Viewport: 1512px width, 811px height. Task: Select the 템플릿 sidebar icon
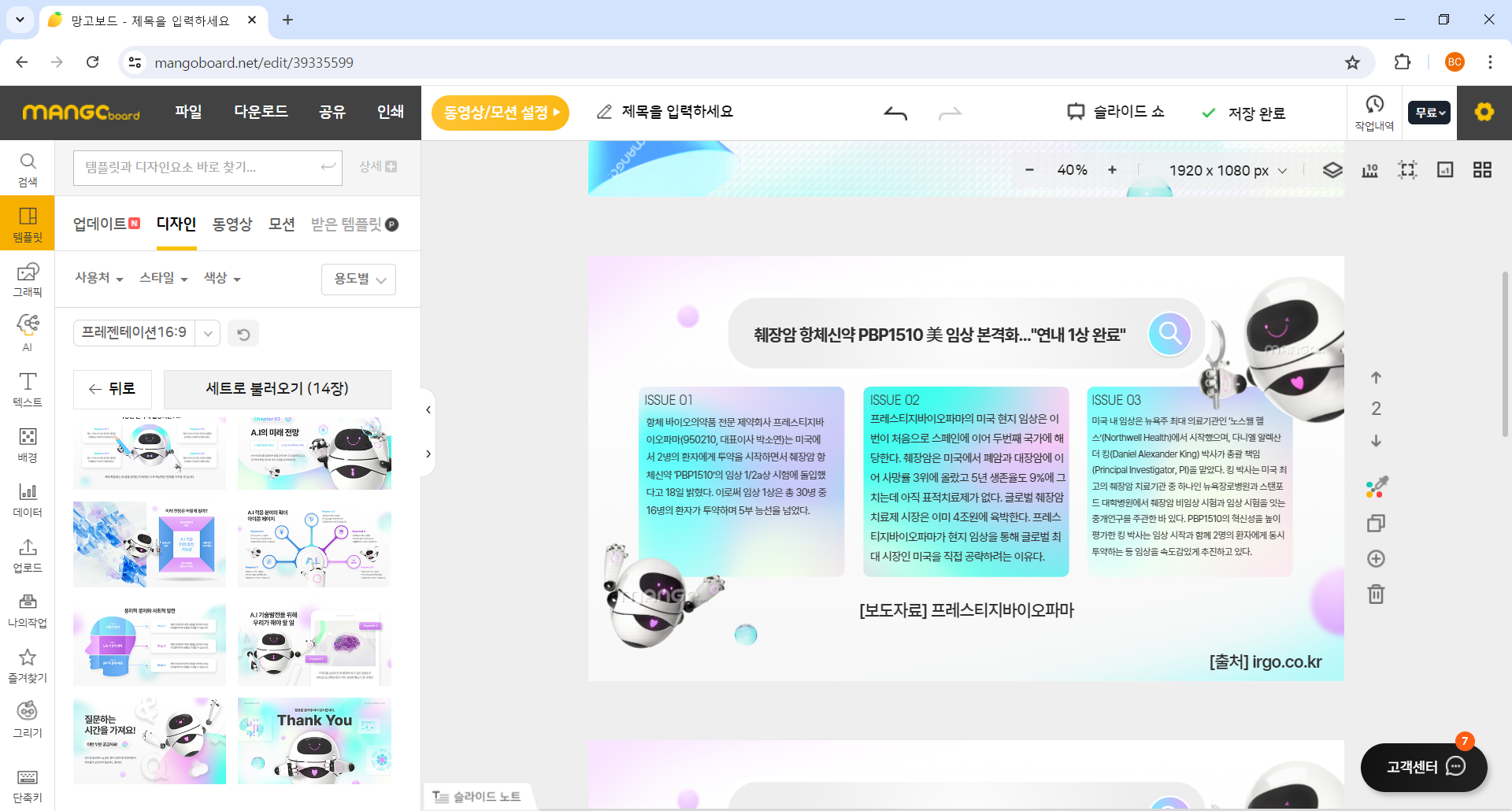coord(28,224)
